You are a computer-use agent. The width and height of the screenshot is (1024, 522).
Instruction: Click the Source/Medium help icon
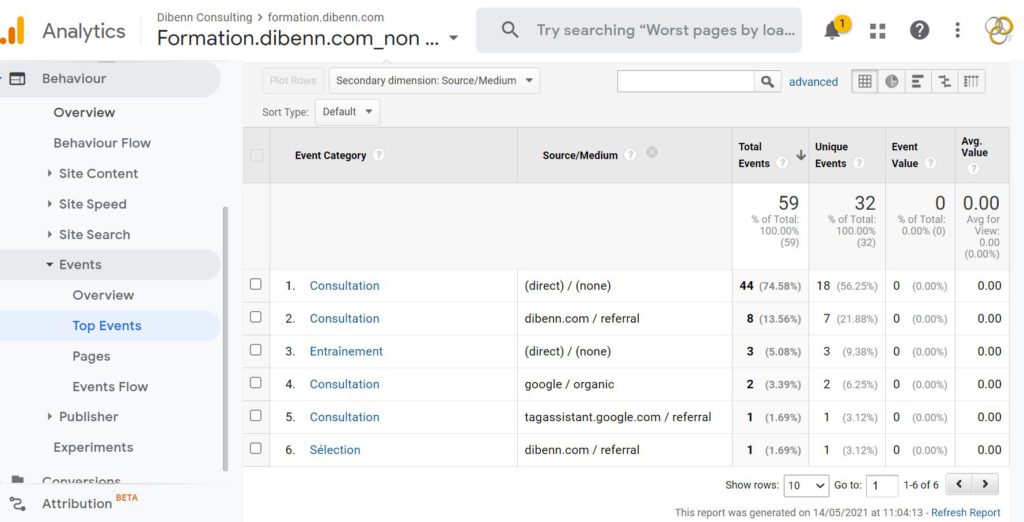point(630,155)
